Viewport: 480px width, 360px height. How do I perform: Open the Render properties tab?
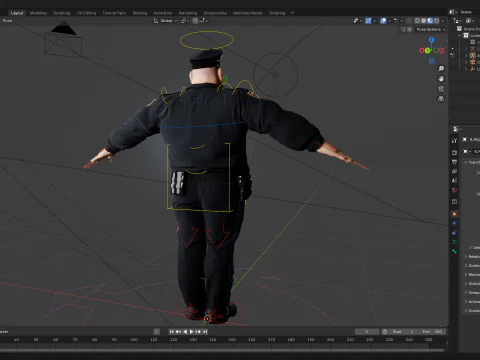[x=454, y=152]
